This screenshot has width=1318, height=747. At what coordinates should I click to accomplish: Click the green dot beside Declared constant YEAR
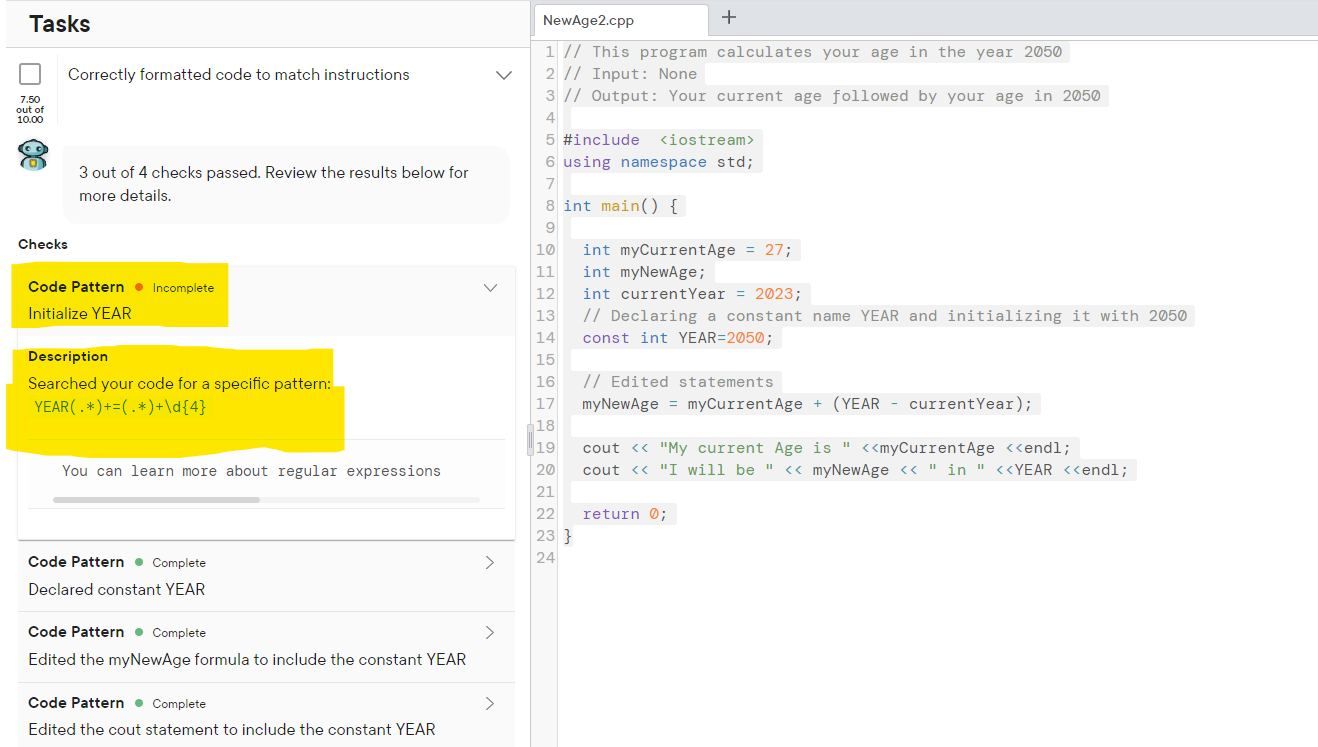point(138,562)
